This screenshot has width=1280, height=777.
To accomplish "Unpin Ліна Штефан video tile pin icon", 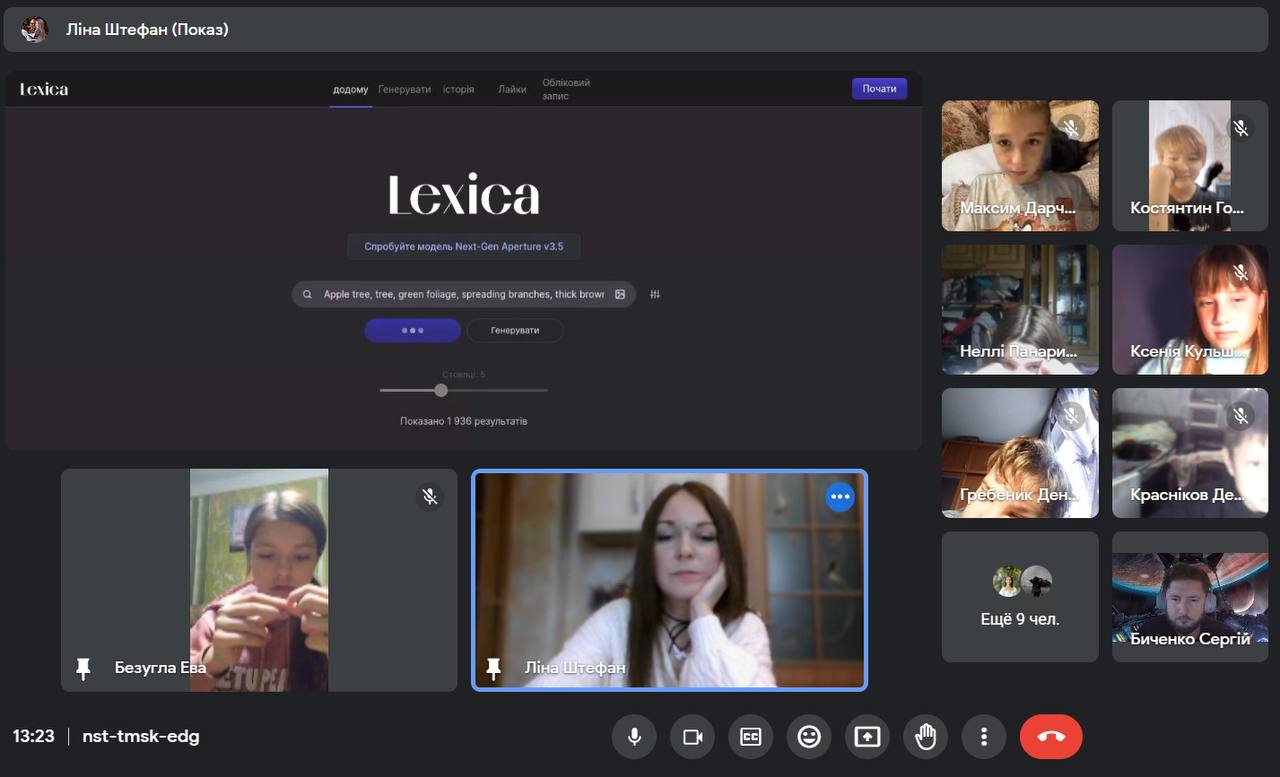I will [493, 668].
